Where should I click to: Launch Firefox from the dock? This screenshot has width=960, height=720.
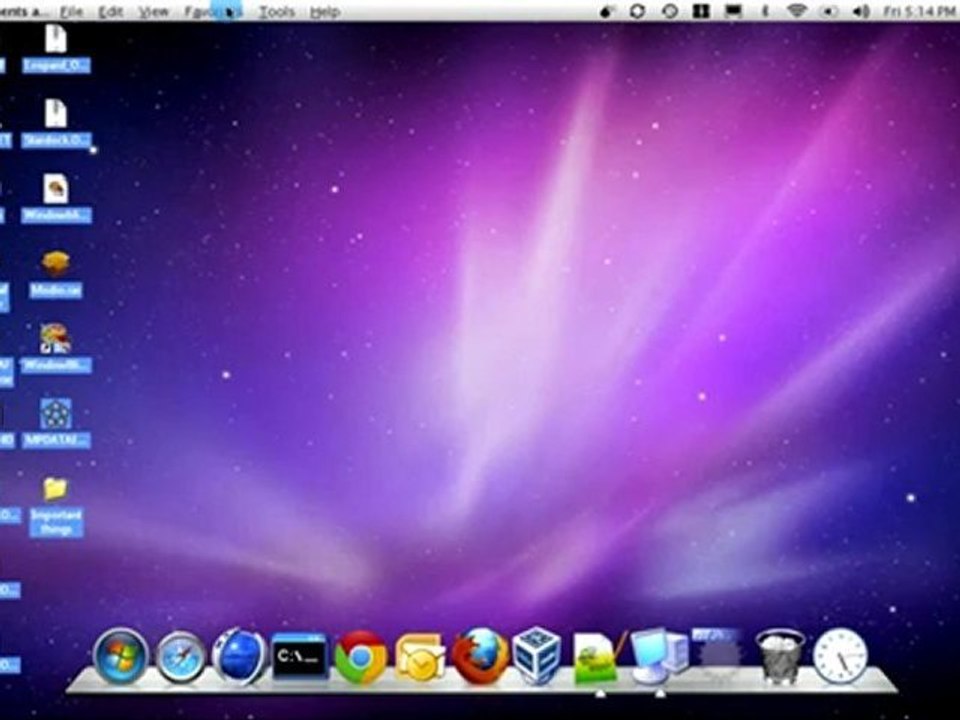[481, 656]
